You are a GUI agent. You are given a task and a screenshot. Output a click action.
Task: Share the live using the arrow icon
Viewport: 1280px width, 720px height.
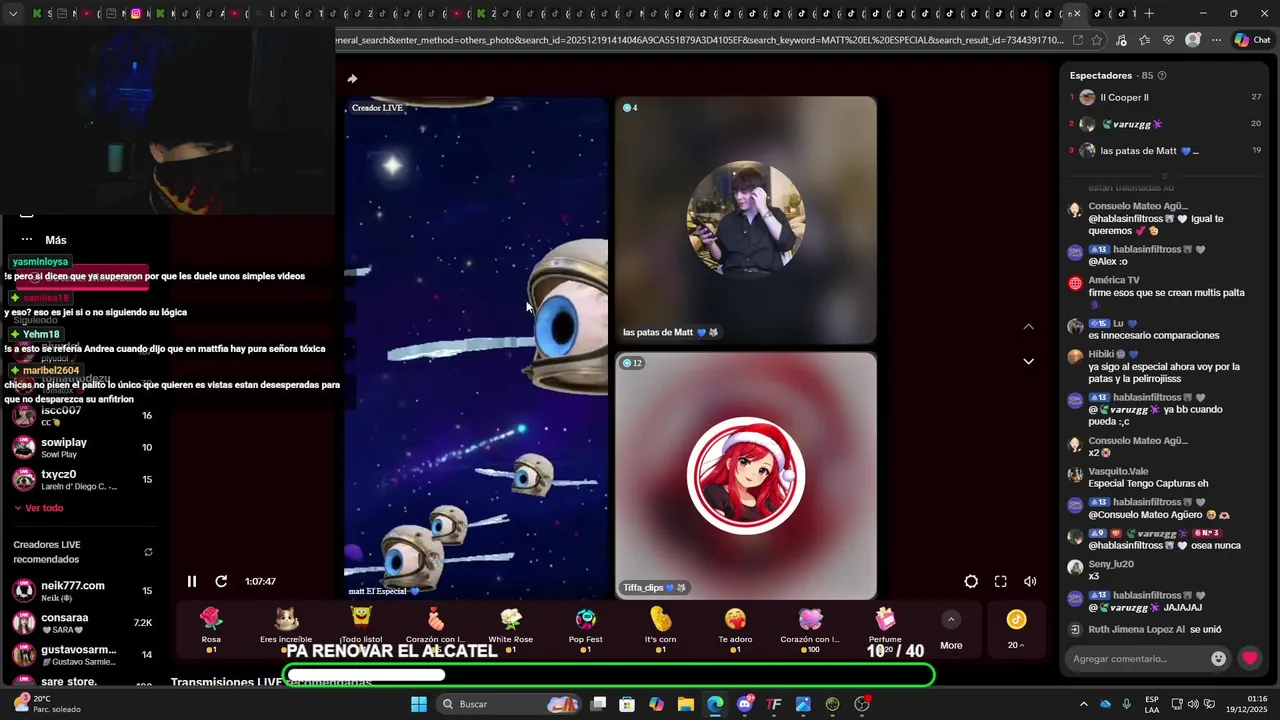click(x=352, y=78)
